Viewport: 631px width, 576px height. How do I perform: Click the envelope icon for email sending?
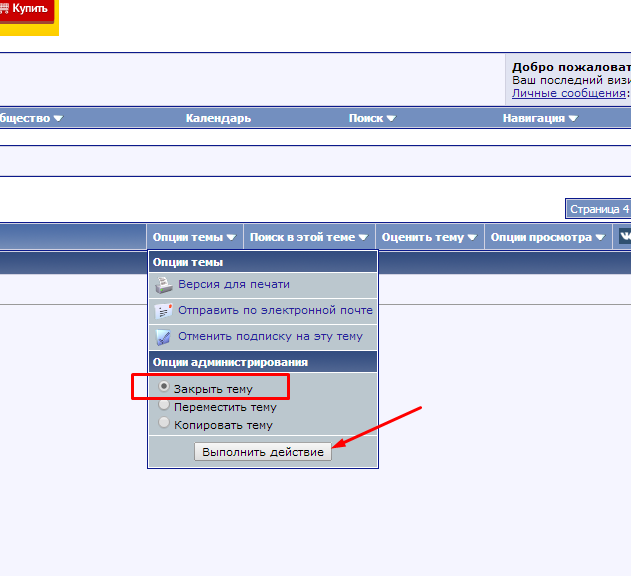pyautogui.click(x=163, y=311)
